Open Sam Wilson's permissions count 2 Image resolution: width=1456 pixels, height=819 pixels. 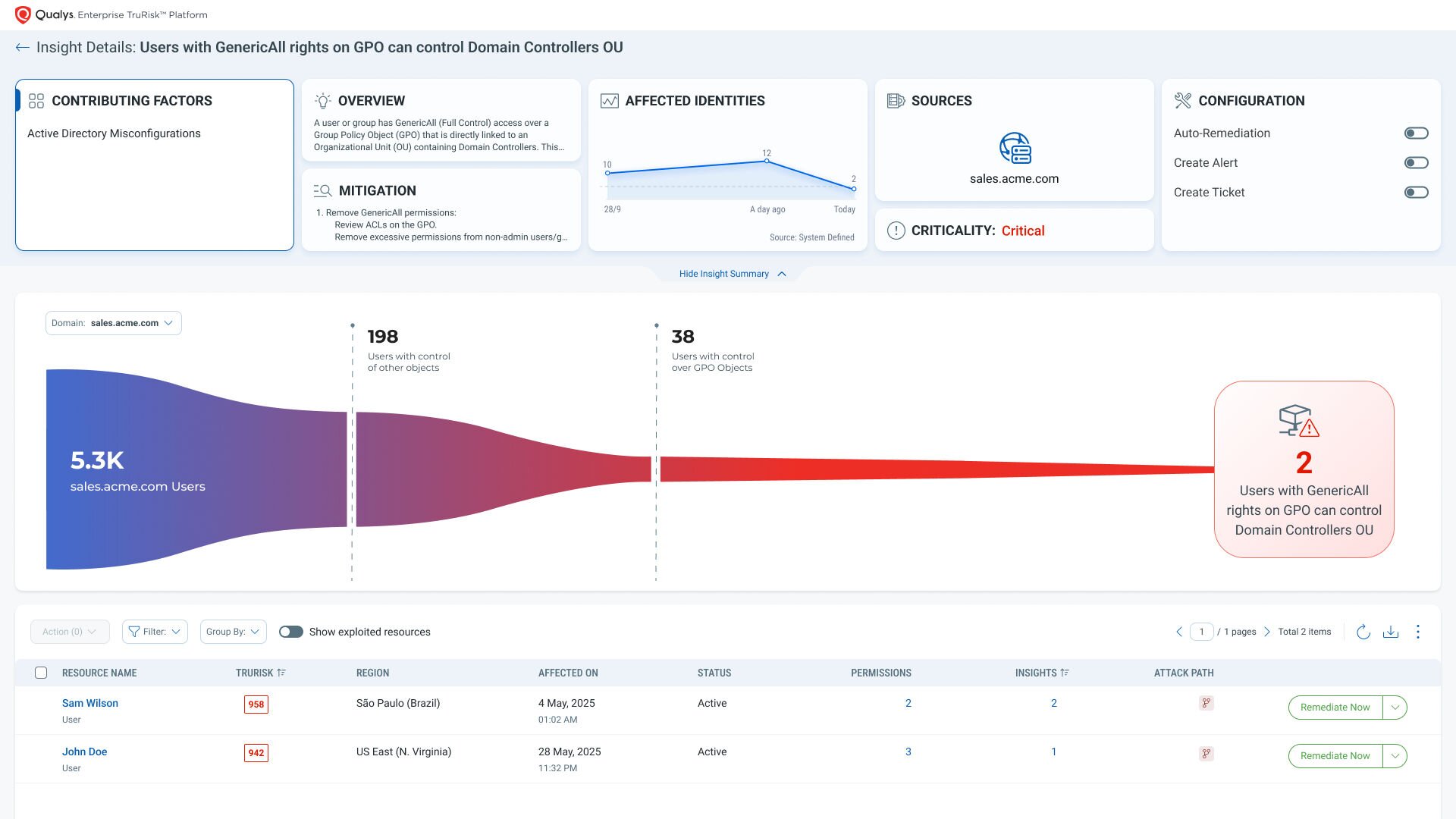(x=908, y=703)
